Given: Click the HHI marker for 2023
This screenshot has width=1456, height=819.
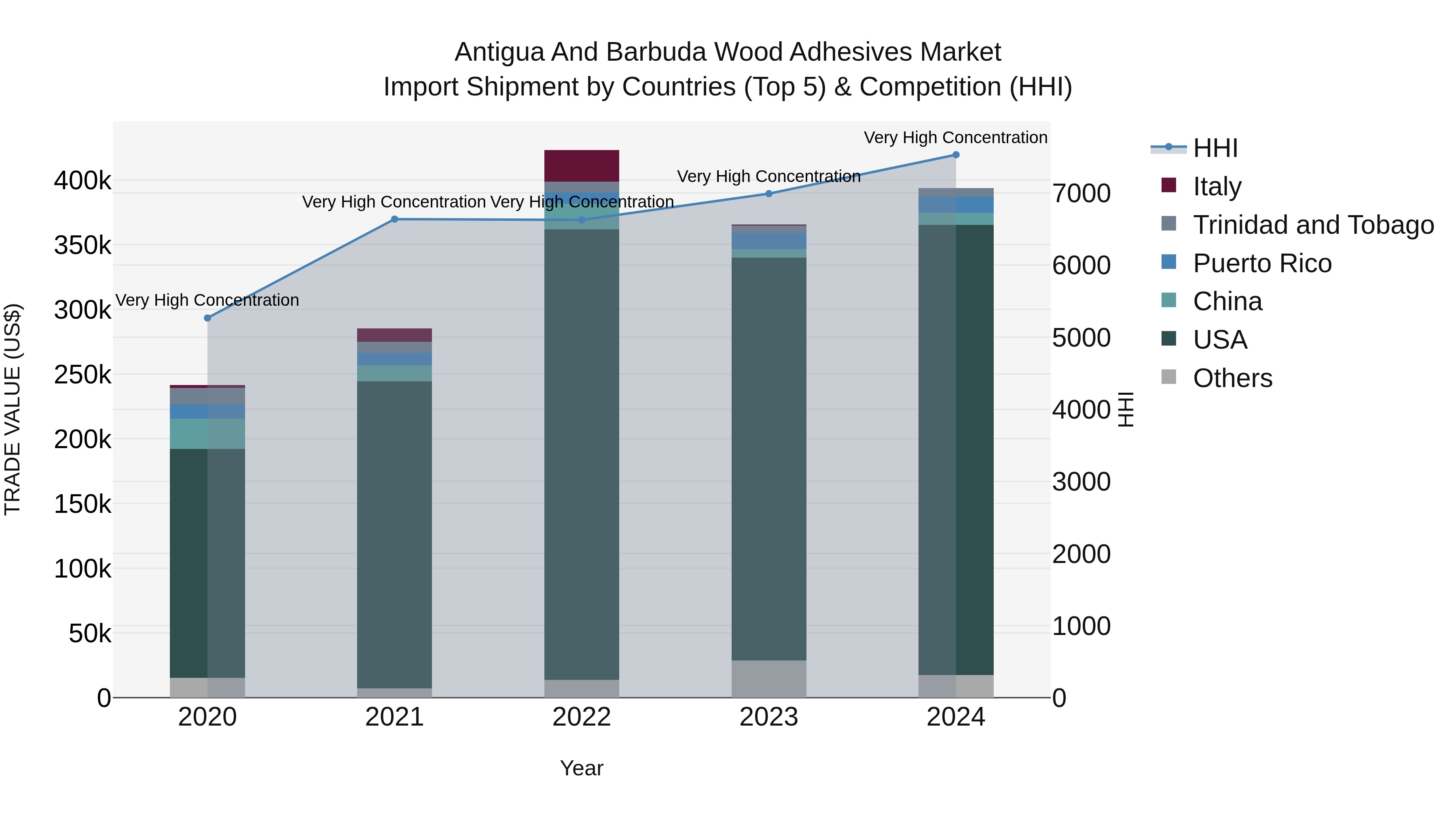Looking at the screenshot, I should coord(769,194).
